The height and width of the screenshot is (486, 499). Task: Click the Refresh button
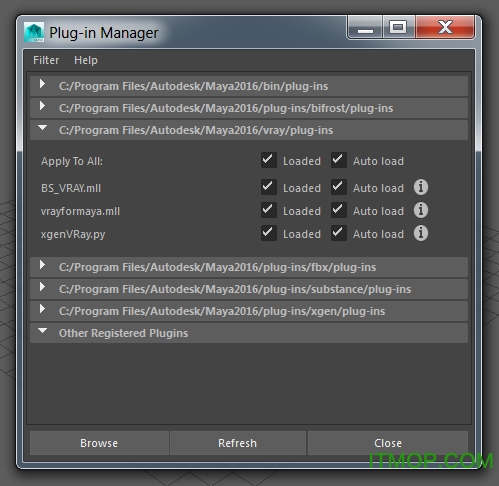tap(238, 443)
